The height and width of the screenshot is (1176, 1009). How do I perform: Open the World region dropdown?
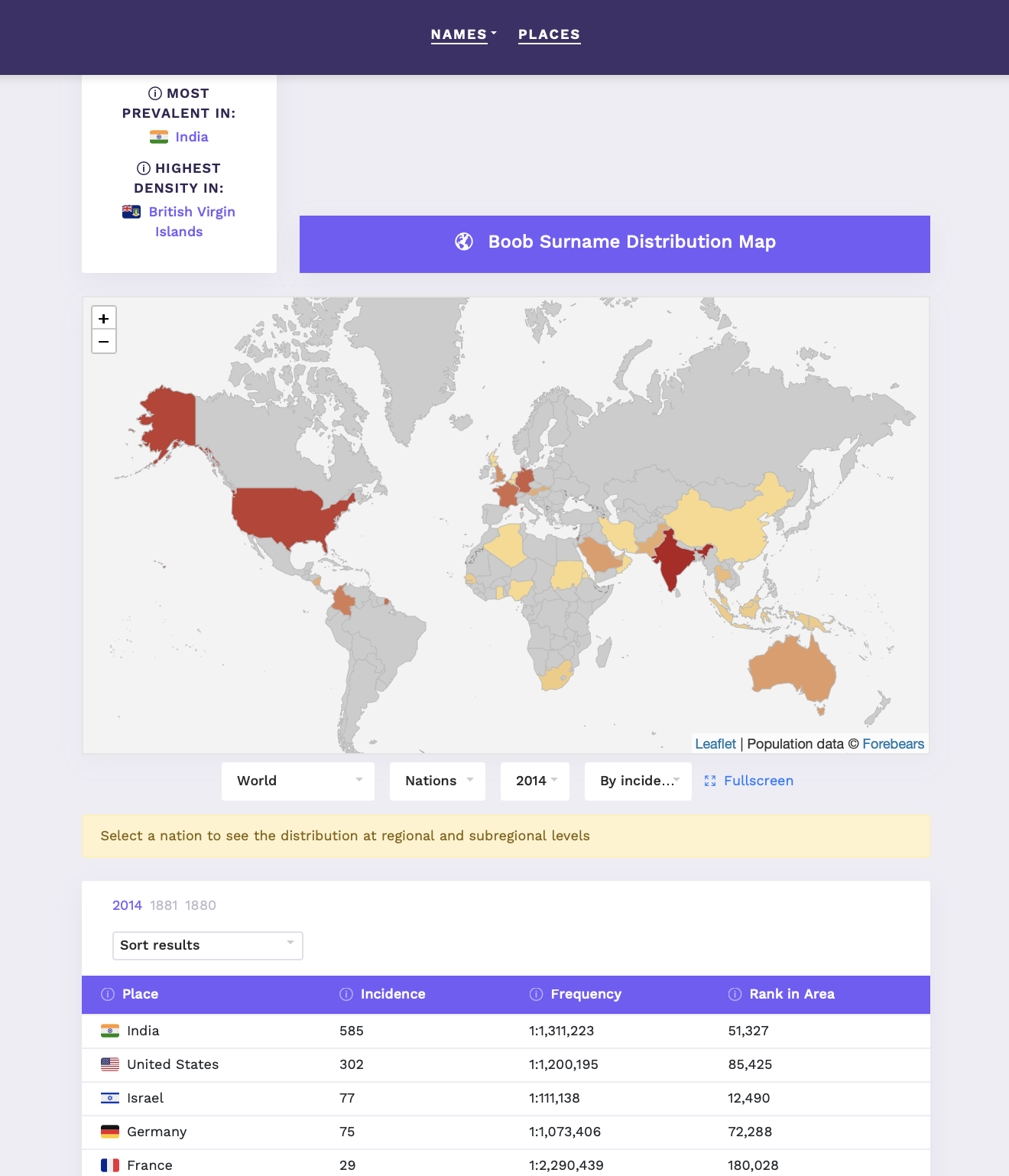298,781
